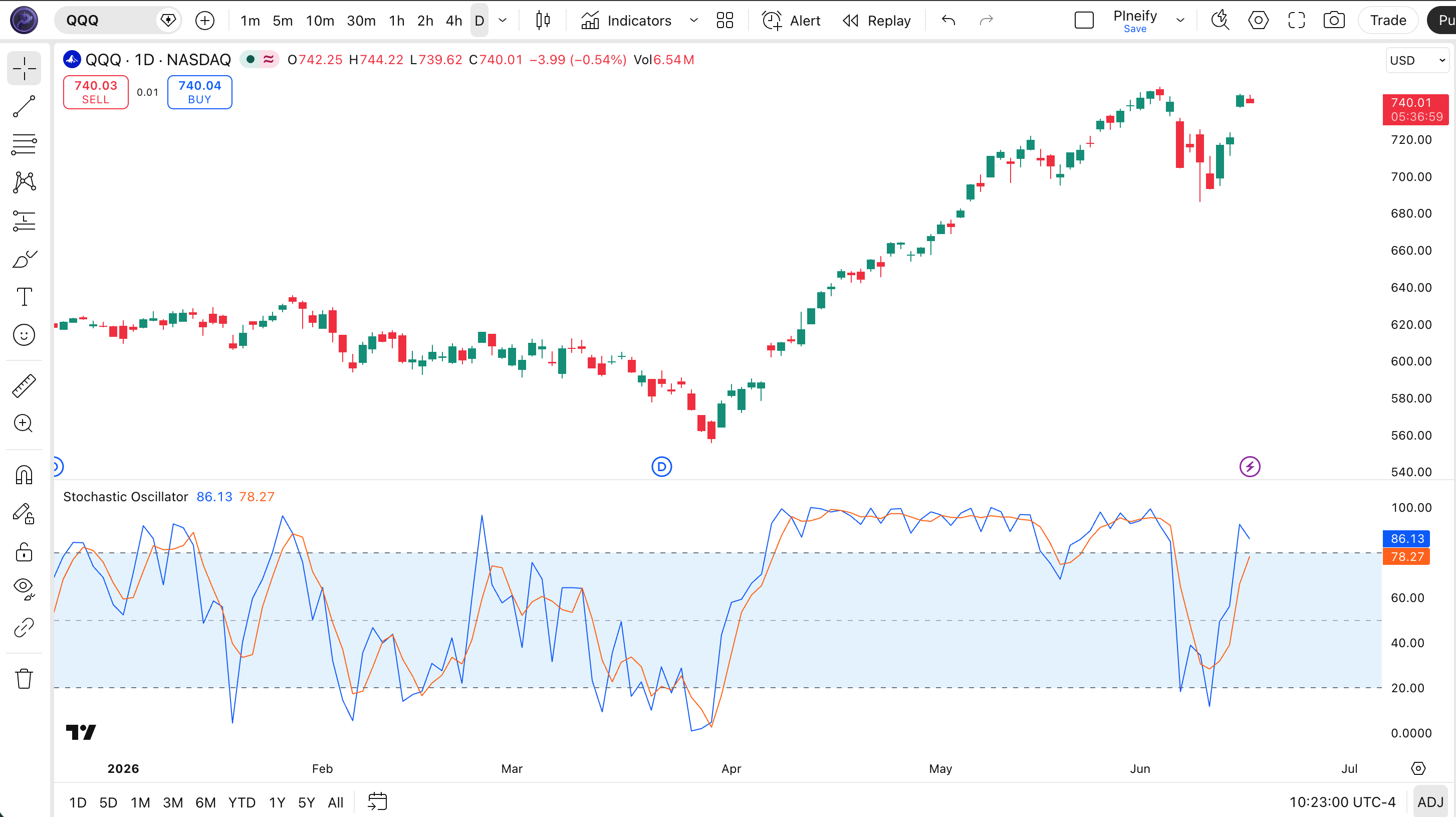Viewport: 1456px width, 817px height.
Task: Select the D daily timeframe
Action: tap(479, 21)
